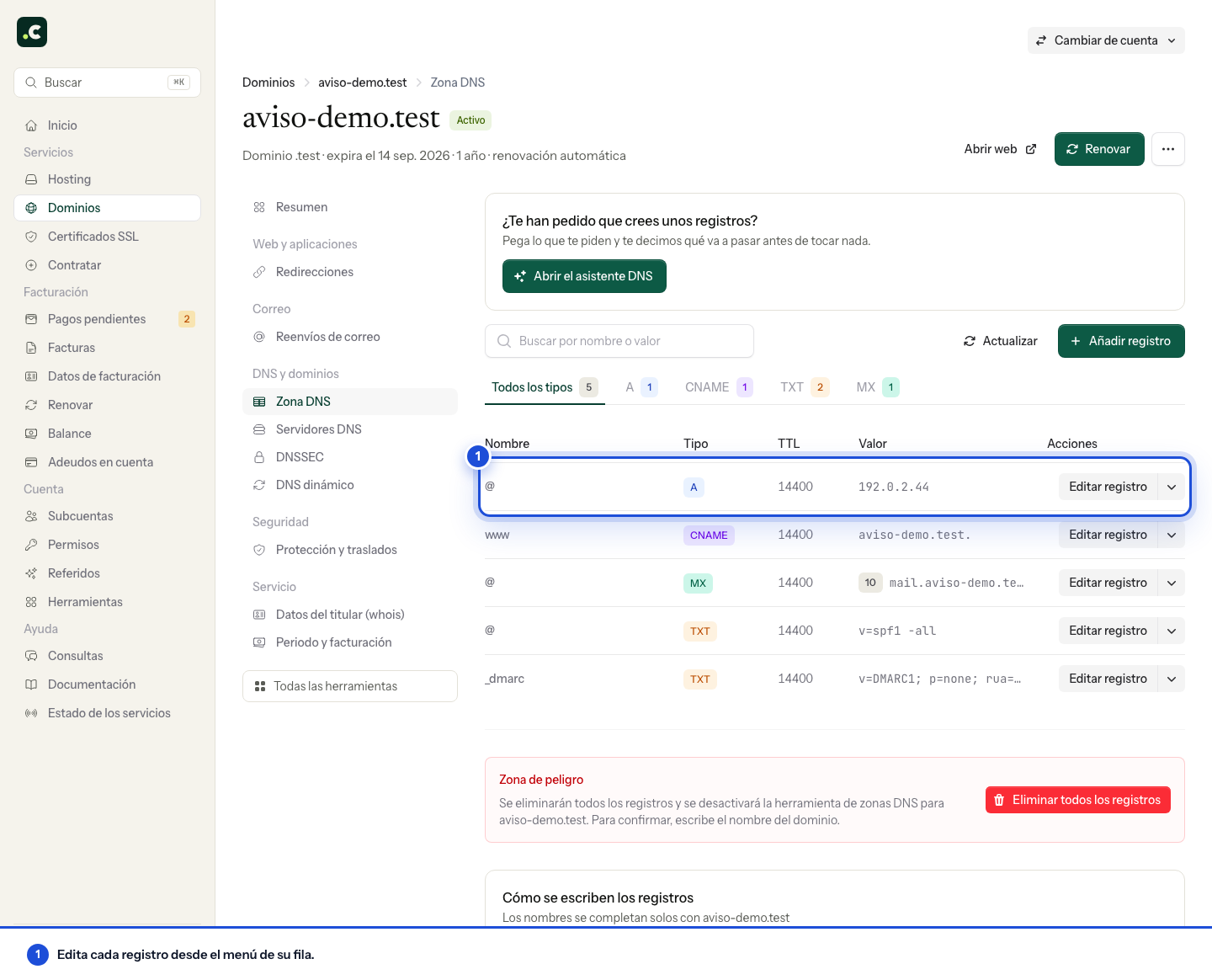
Task: Click the Activo status badge
Action: tap(470, 120)
